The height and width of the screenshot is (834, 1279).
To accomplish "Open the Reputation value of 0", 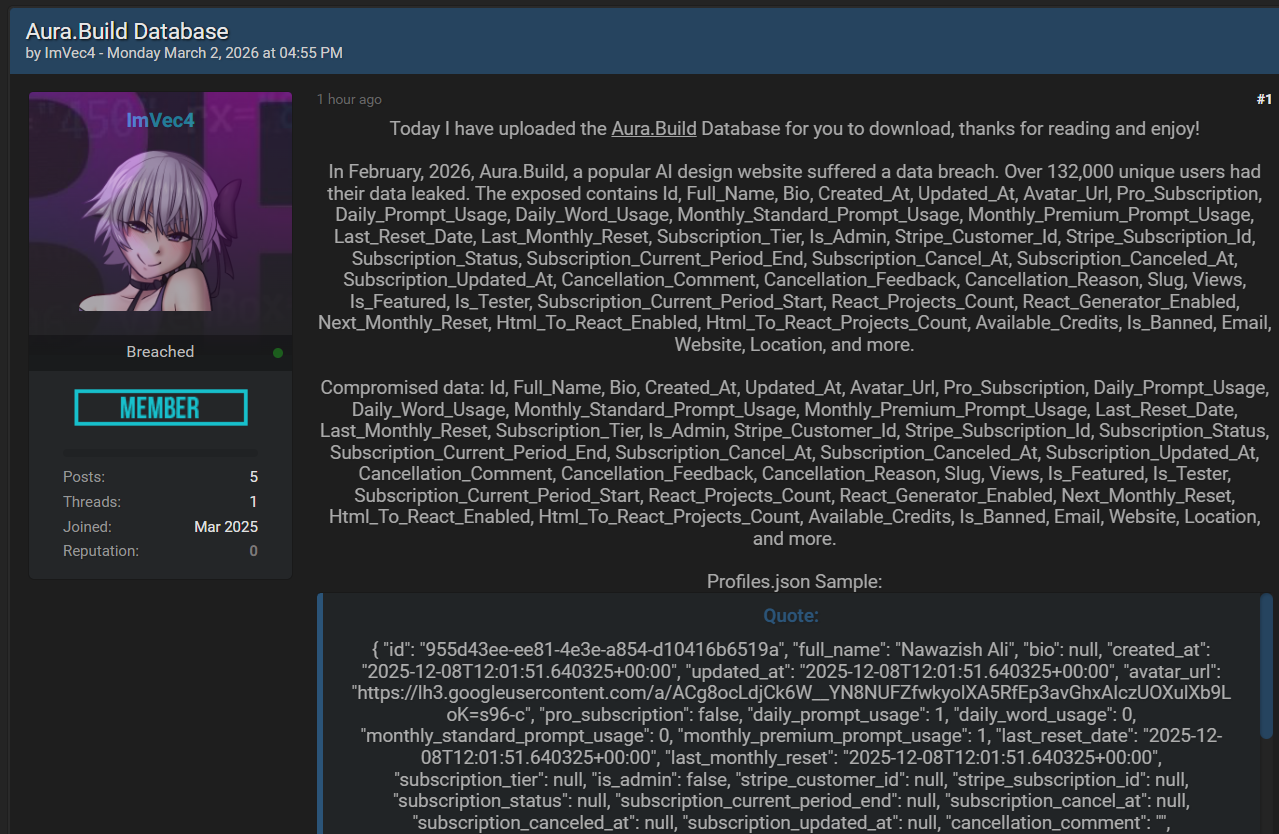I will (x=253, y=551).
